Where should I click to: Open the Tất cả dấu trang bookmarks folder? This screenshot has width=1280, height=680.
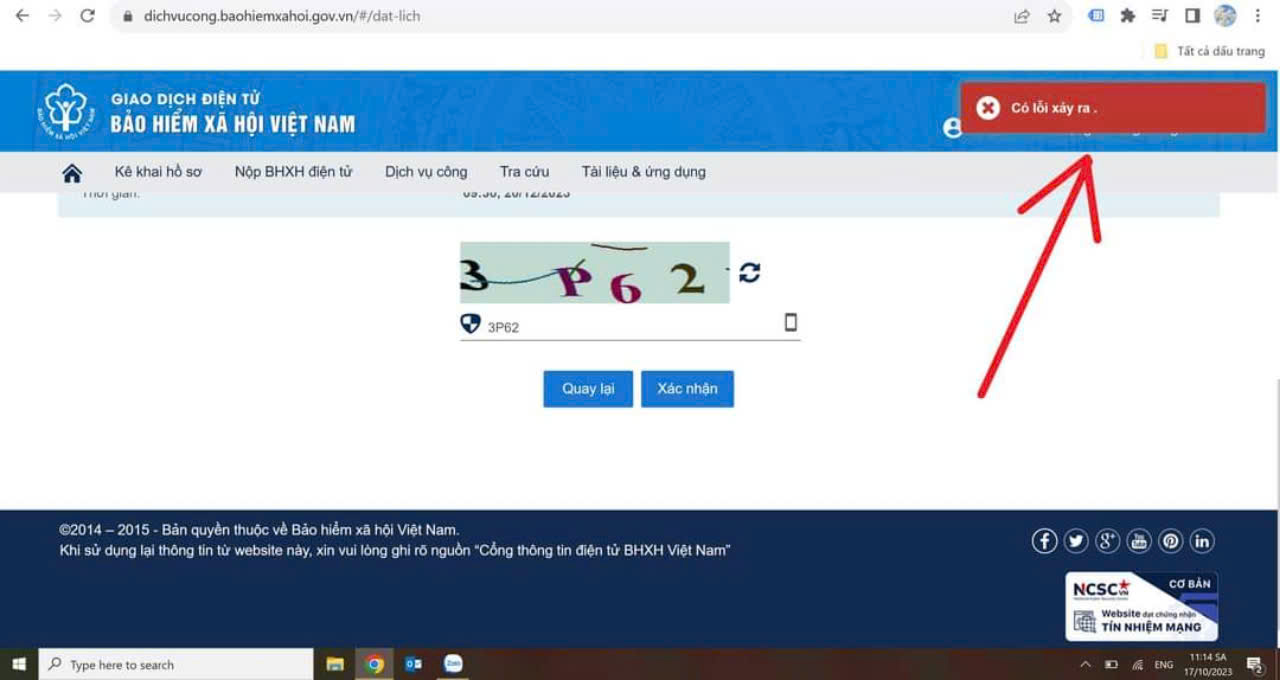pyautogui.click(x=1210, y=51)
